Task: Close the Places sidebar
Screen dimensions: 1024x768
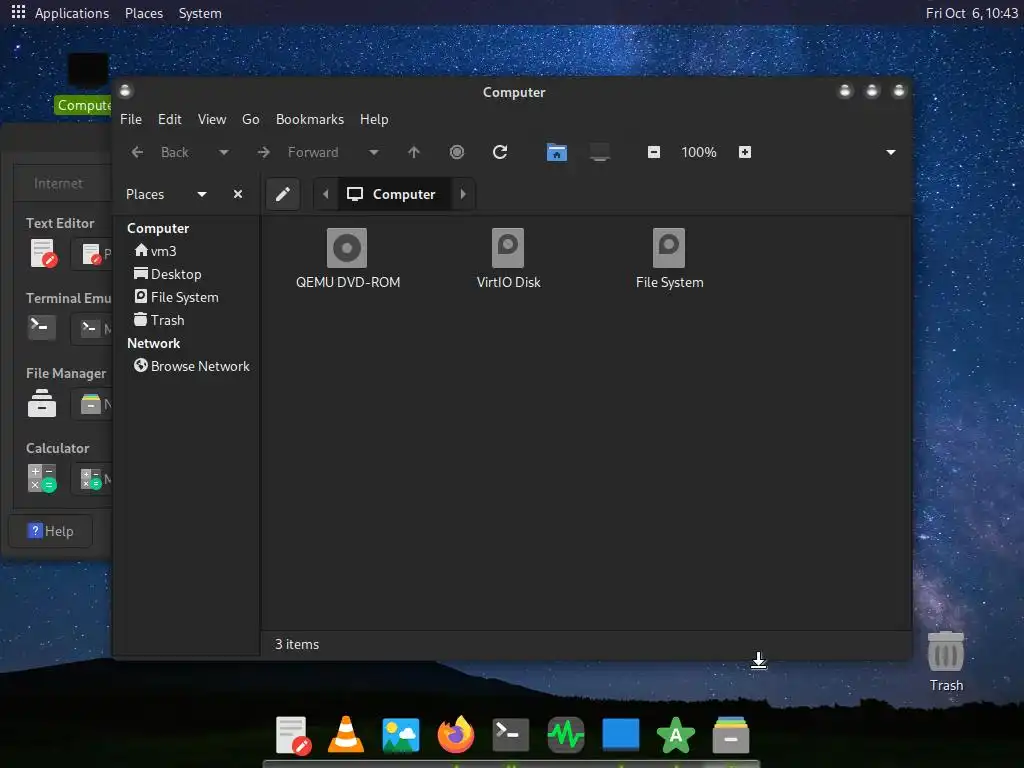Action: pos(238,194)
